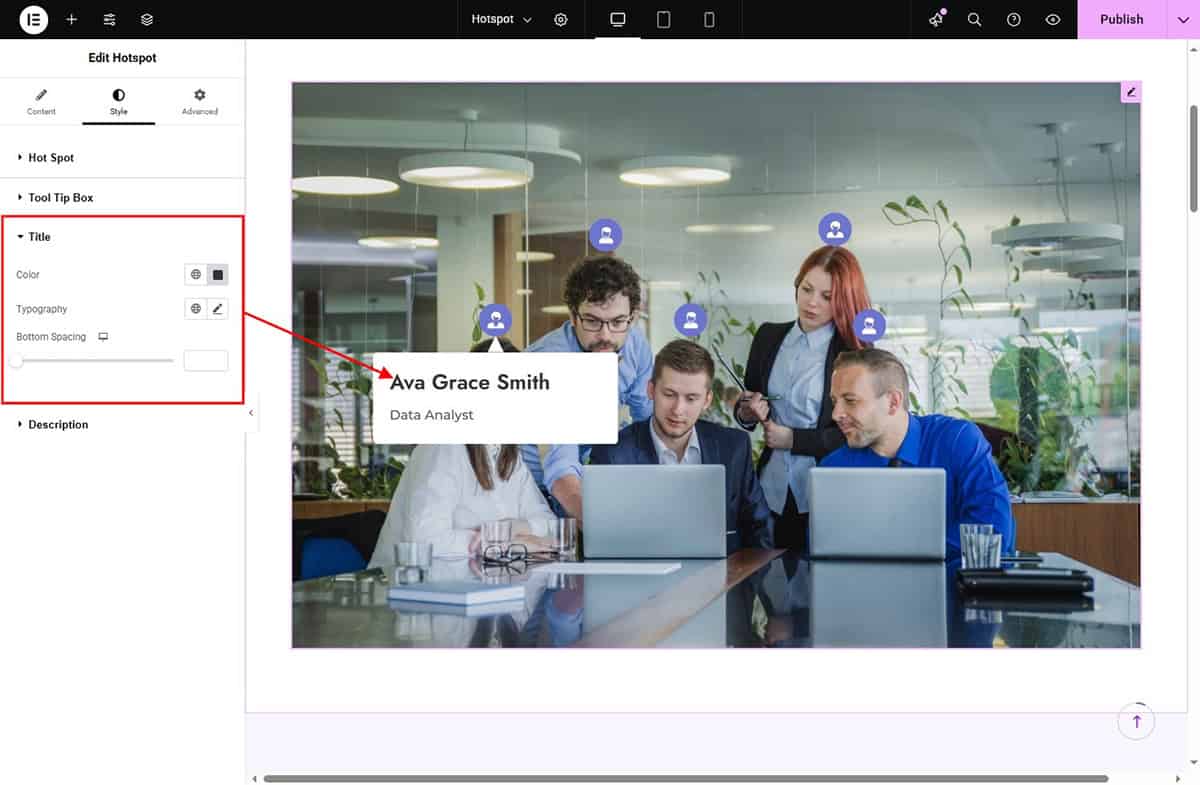Image resolution: width=1200 pixels, height=785 pixels.
Task: Click the Publish button
Action: tap(1121, 19)
